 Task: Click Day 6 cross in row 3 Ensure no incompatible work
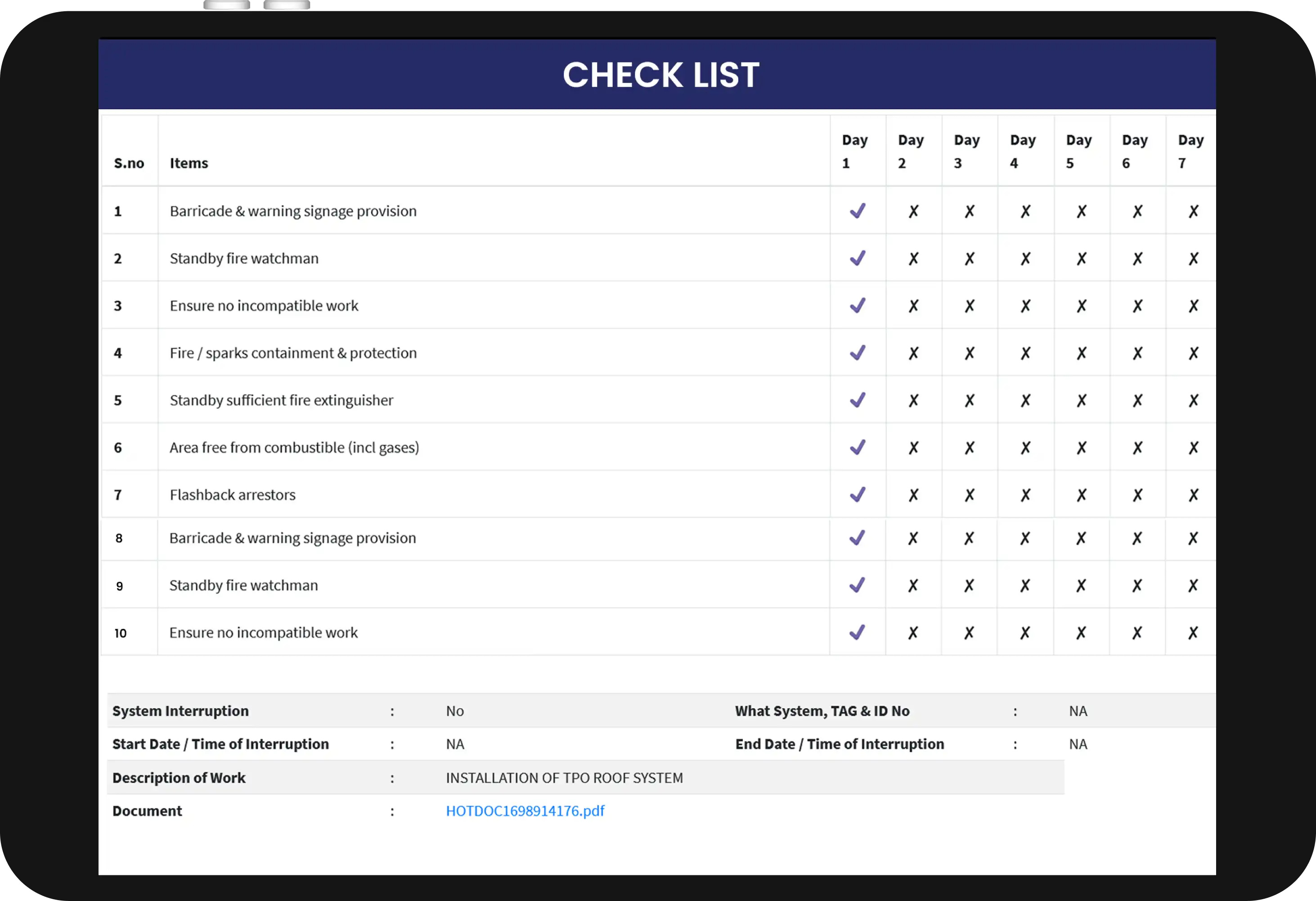1138,306
